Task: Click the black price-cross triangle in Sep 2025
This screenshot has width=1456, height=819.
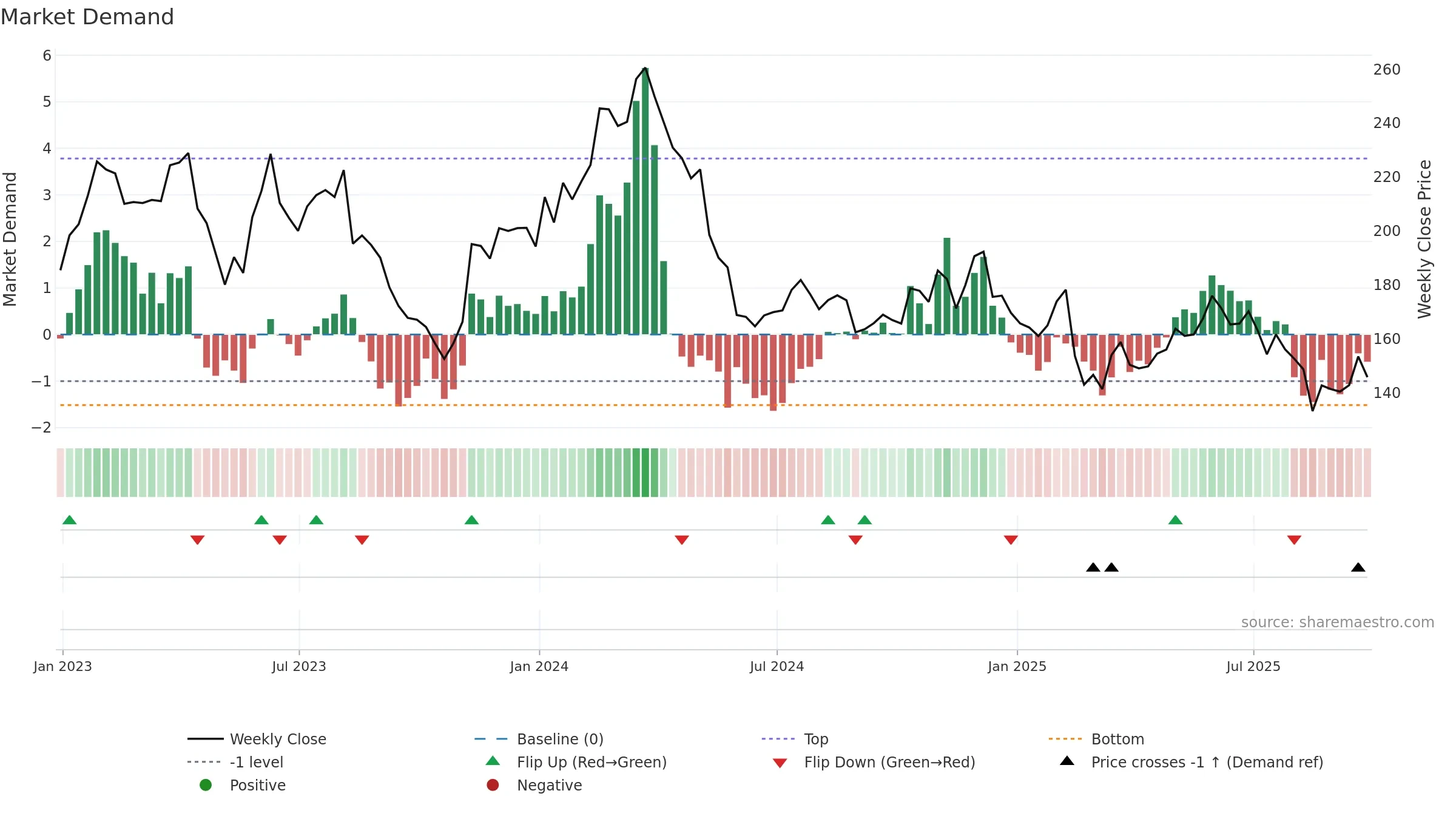Action: [x=1358, y=567]
